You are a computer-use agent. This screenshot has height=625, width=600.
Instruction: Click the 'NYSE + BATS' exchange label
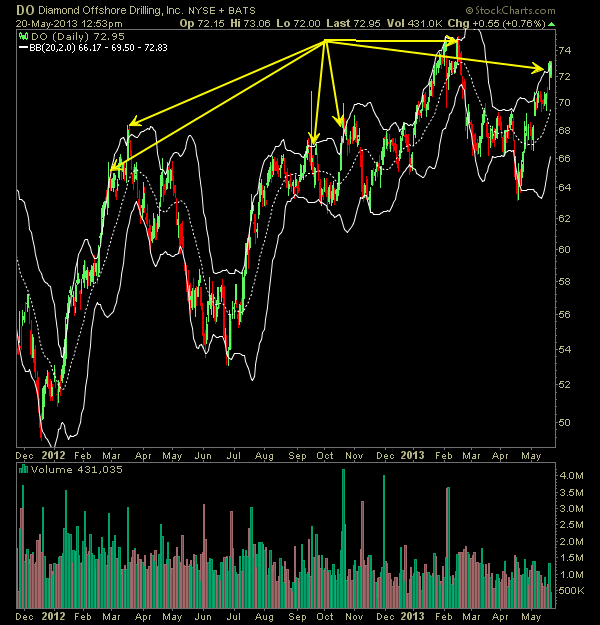pyautogui.click(x=222, y=11)
